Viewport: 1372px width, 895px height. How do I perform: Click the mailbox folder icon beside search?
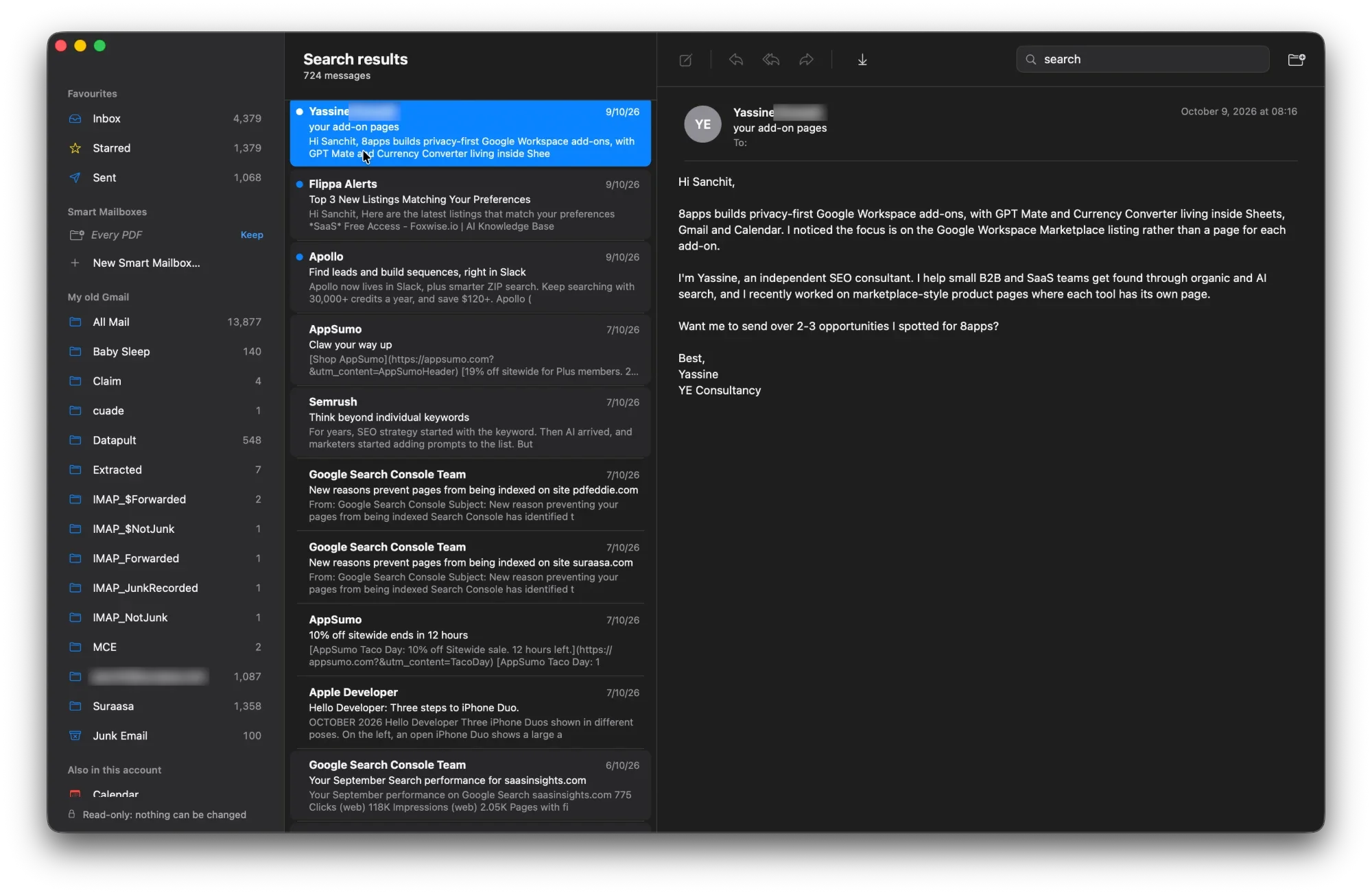click(x=1296, y=60)
